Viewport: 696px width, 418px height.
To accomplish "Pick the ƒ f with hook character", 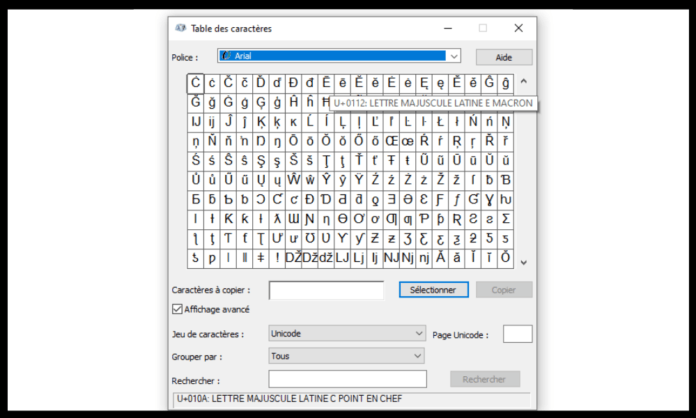I will 457,200.
